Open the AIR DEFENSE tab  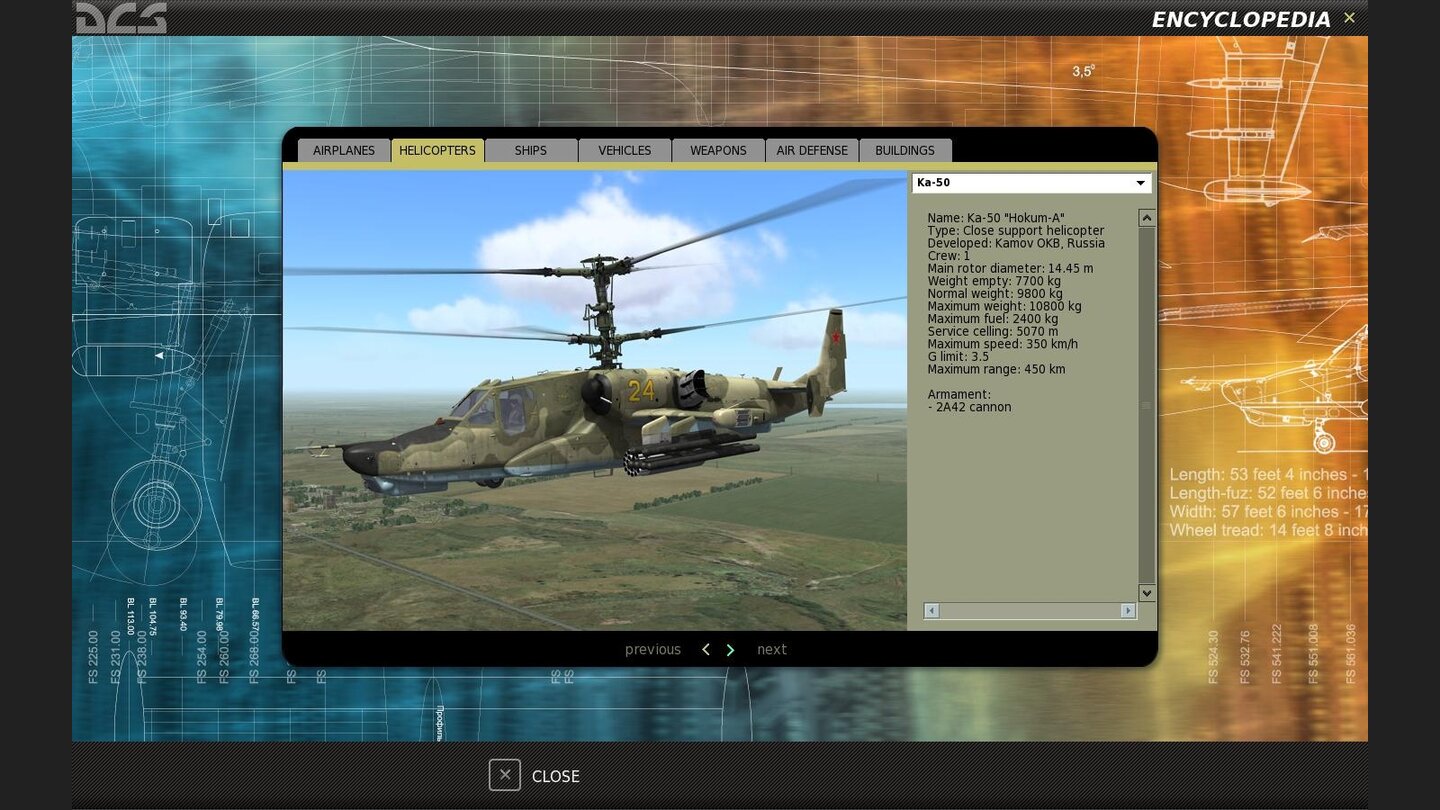point(812,150)
